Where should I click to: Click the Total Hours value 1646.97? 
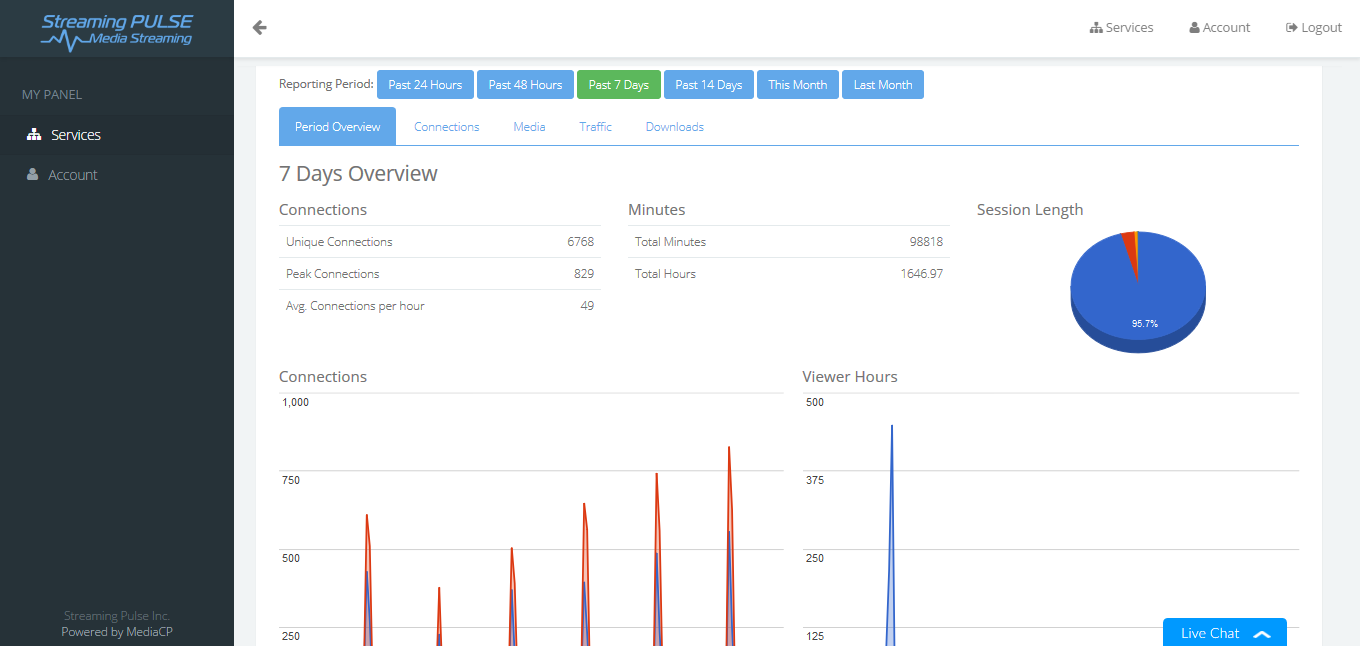click(x=921, y=274)
